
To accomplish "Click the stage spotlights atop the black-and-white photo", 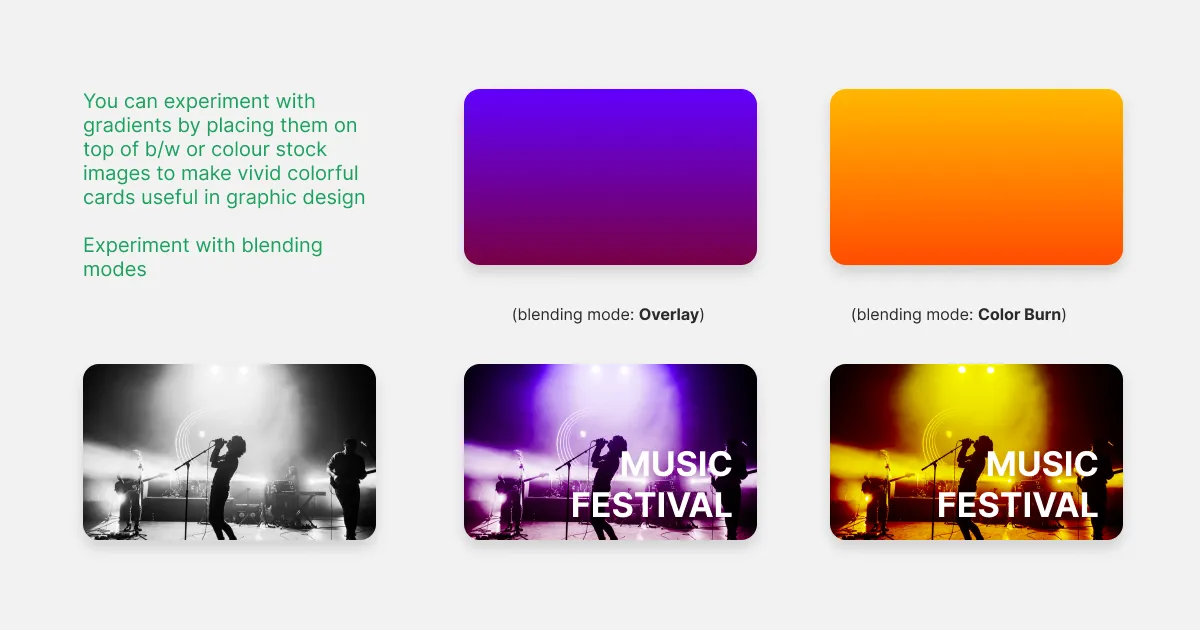I will [x=228, y=371].
